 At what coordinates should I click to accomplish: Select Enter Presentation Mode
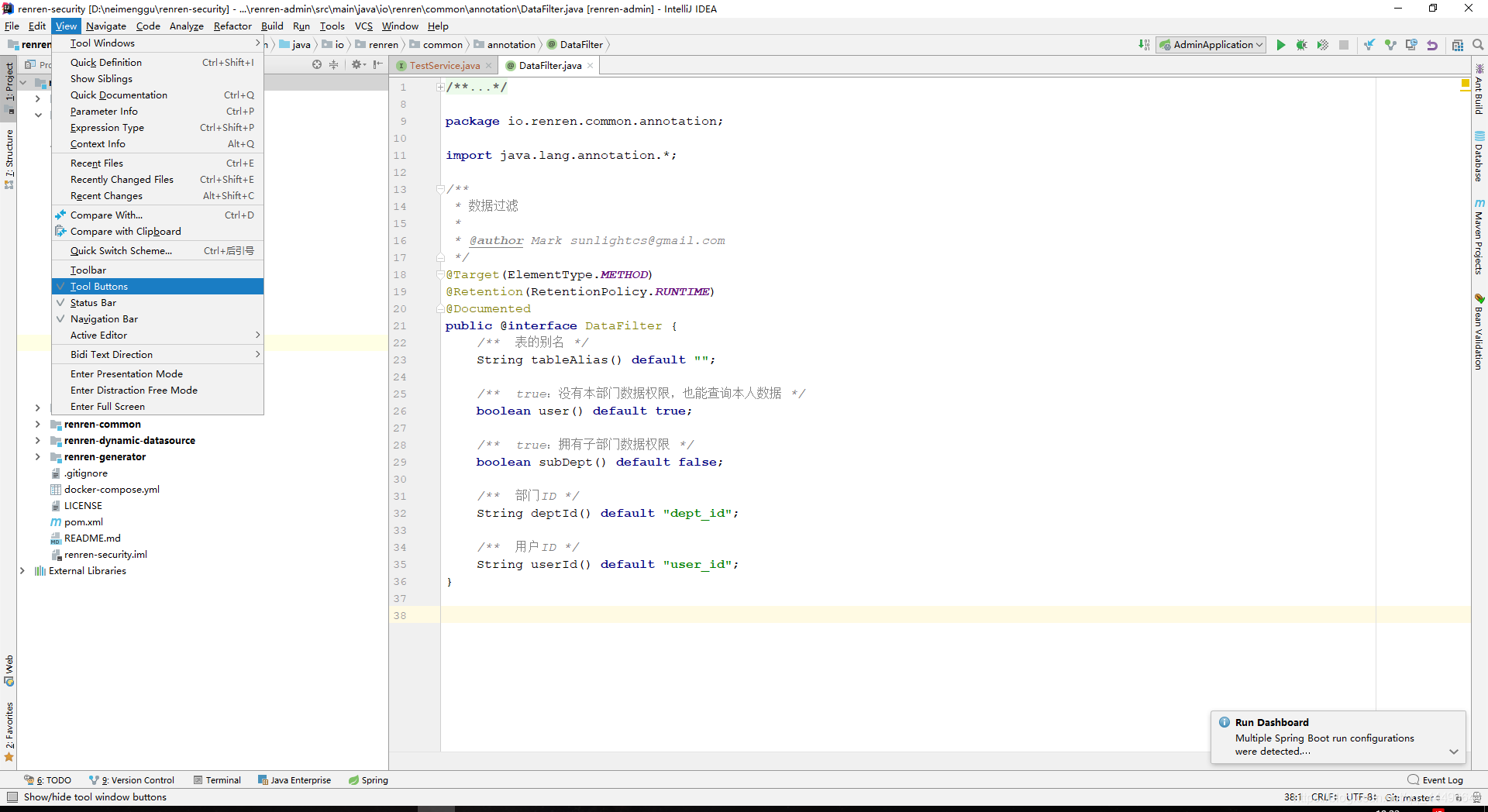point(158,374)
